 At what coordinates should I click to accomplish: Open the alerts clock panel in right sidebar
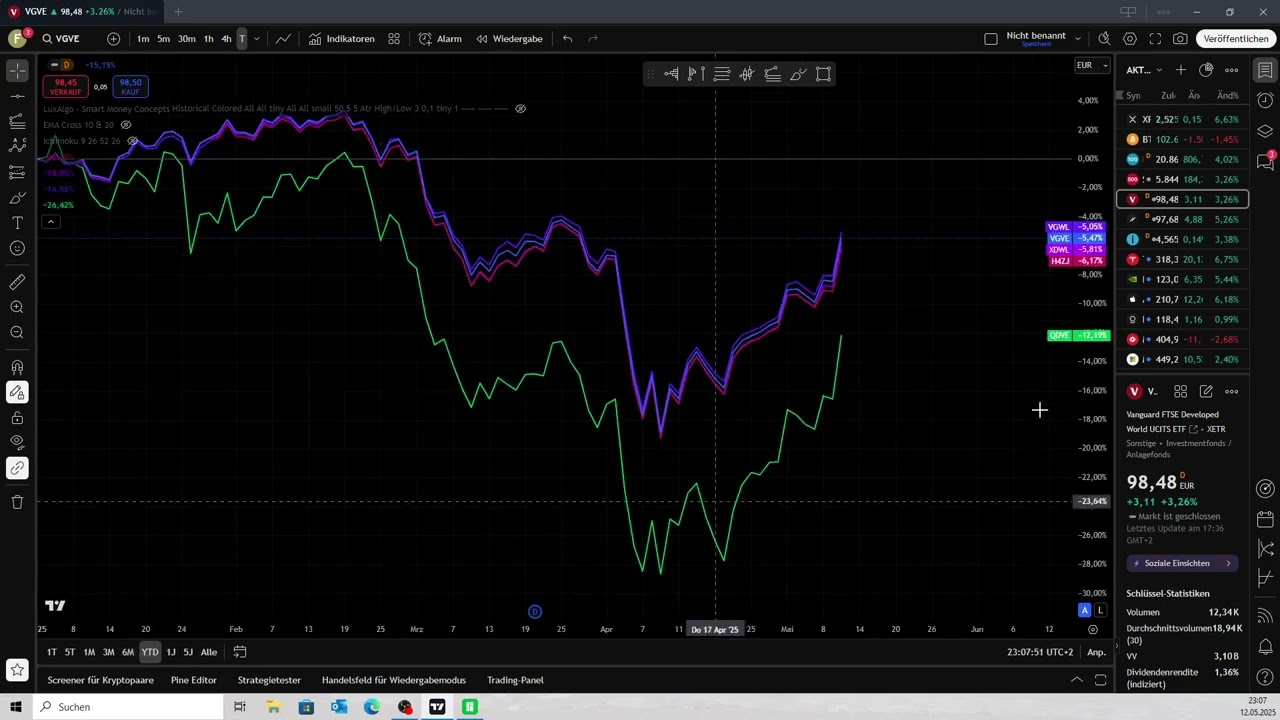click(x=1265, y=100)
